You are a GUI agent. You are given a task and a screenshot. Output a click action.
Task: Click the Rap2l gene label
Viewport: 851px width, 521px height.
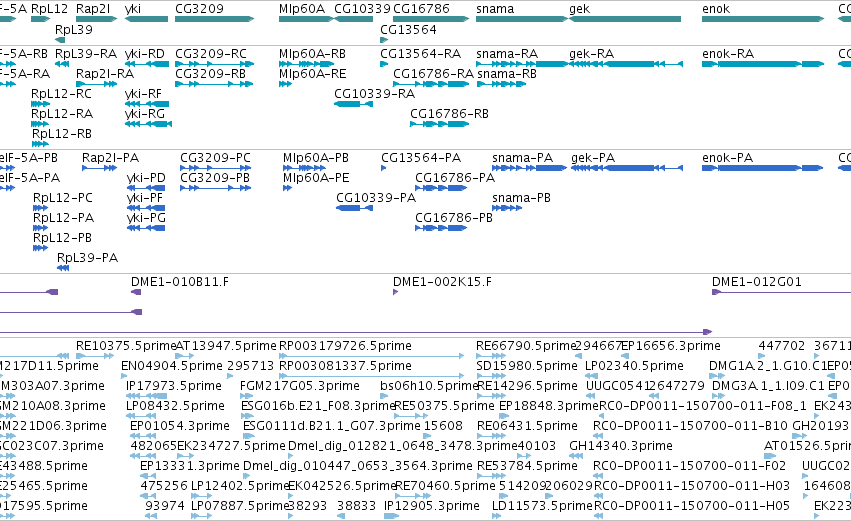click(93, 9)
